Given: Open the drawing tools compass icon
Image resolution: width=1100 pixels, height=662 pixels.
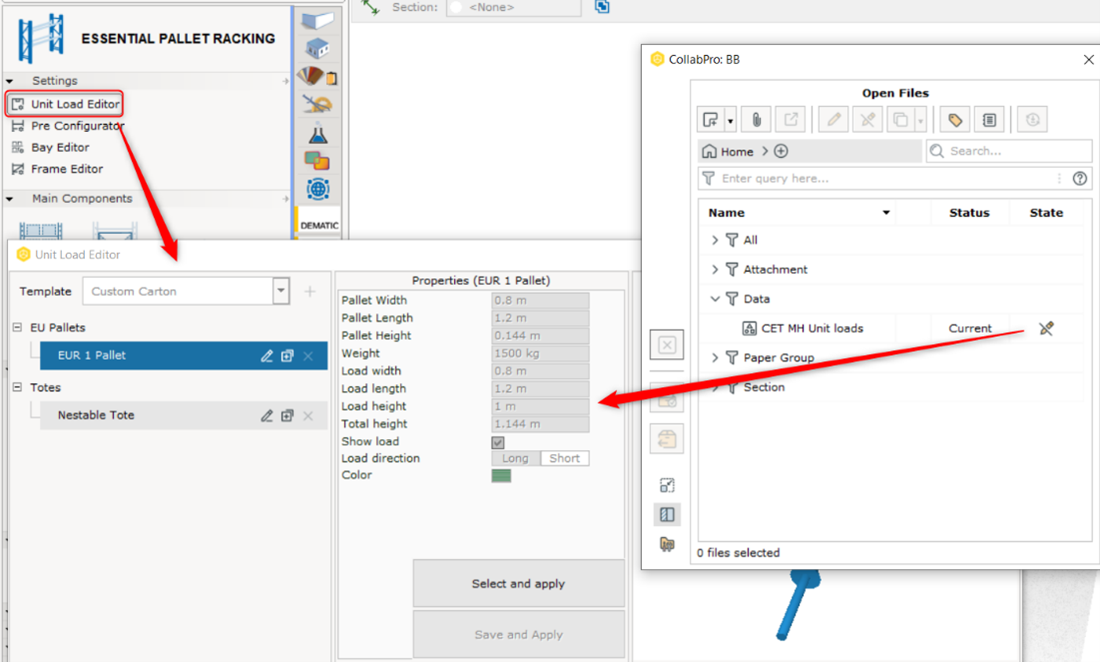Looking at the screenshot, I should click(x=317, y=104).
